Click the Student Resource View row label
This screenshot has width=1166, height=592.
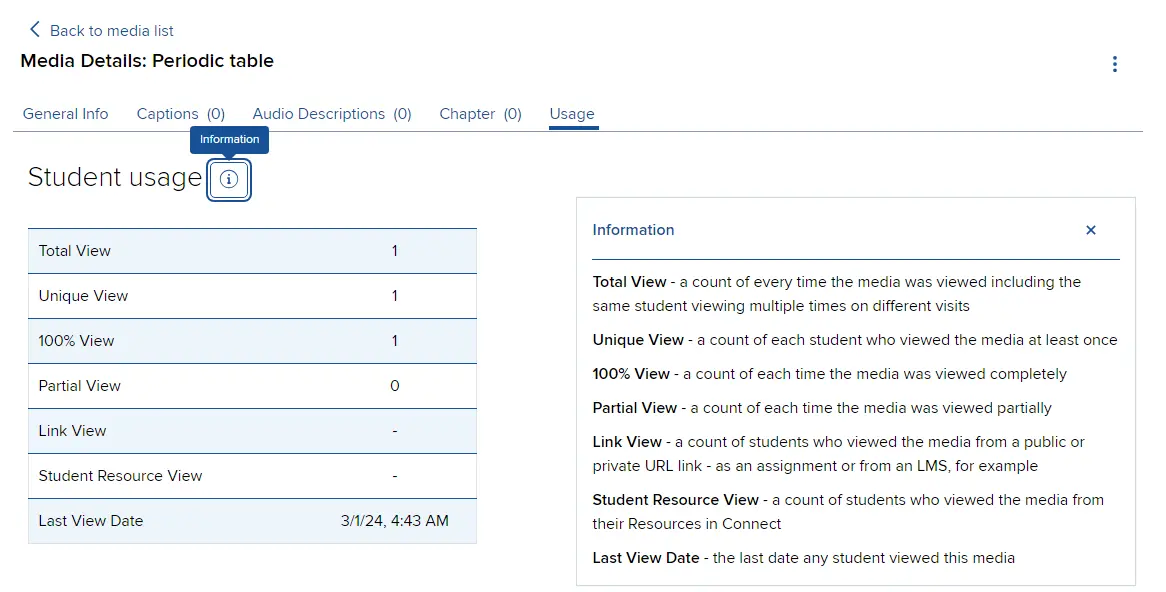point(120,476)
